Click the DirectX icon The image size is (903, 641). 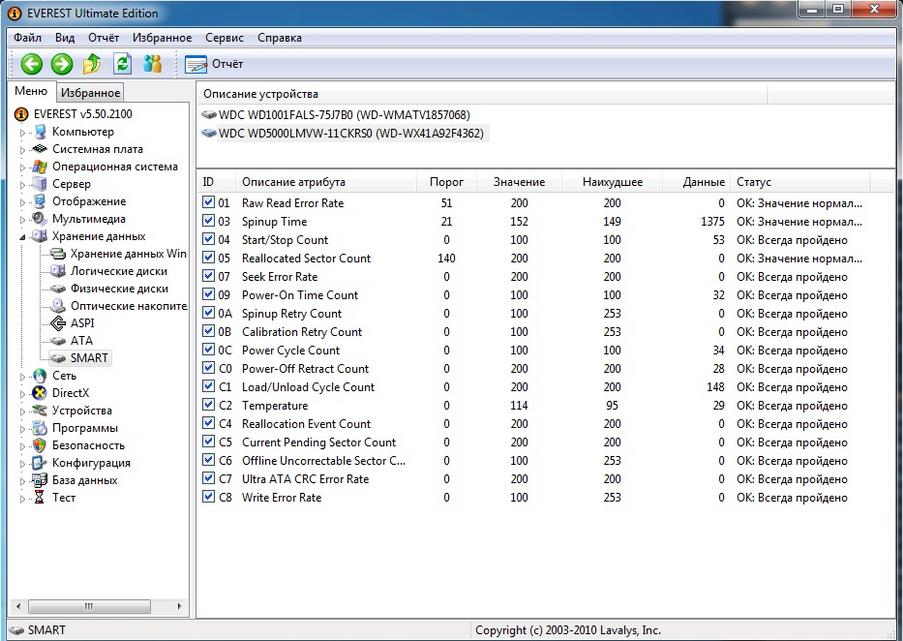point(40,393)
